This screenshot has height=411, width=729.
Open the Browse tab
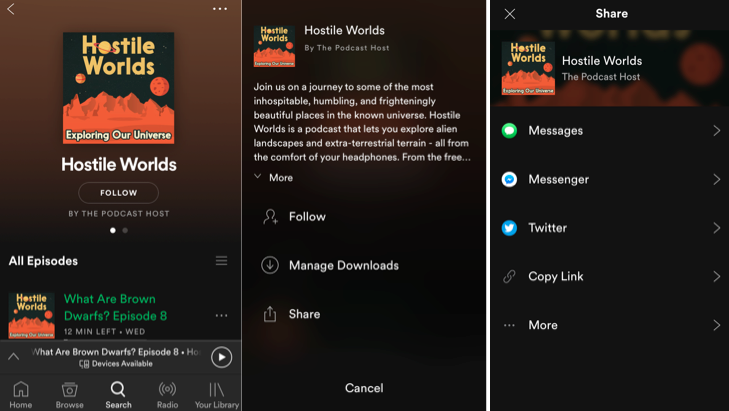pos(70,394)
